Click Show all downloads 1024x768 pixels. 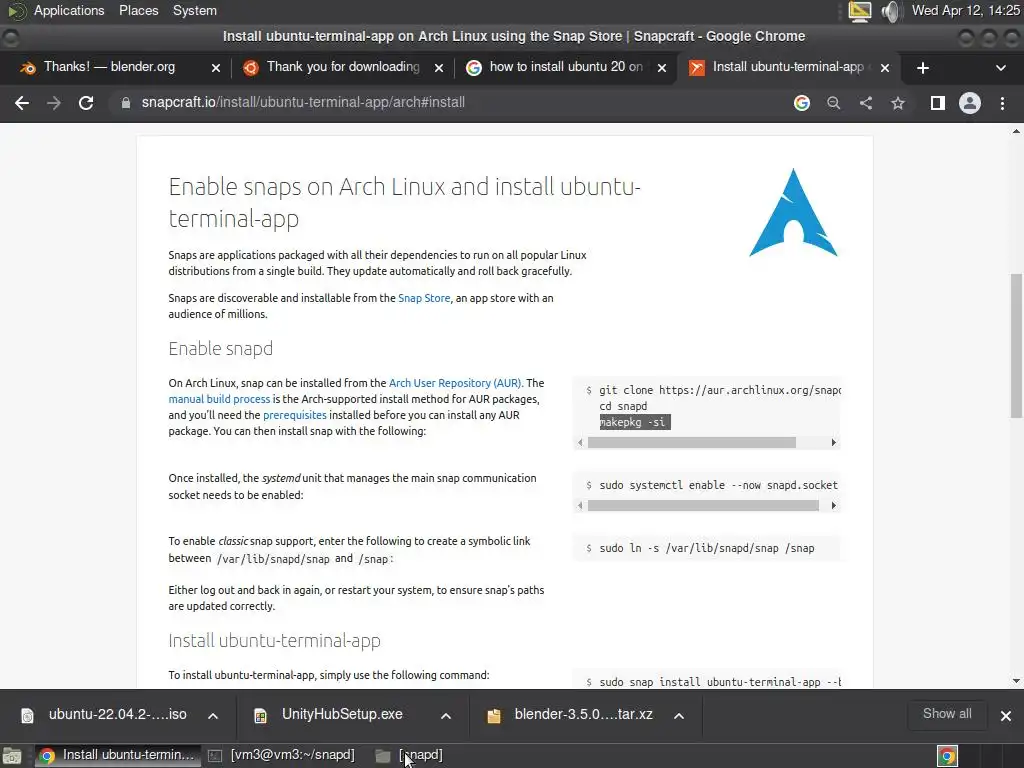coord(947,714)
